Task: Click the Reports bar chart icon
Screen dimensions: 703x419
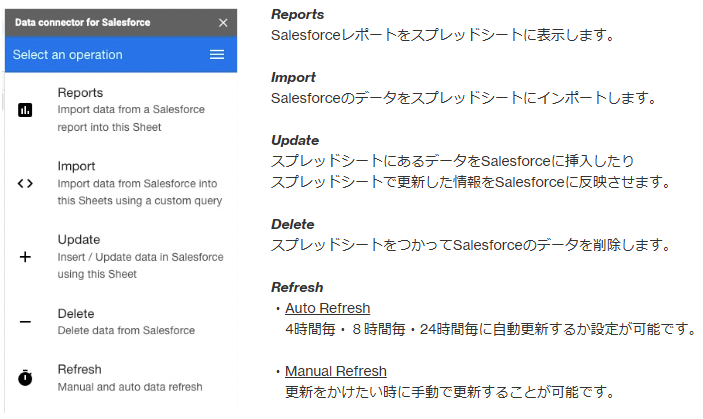Action: tap(25, 110)
